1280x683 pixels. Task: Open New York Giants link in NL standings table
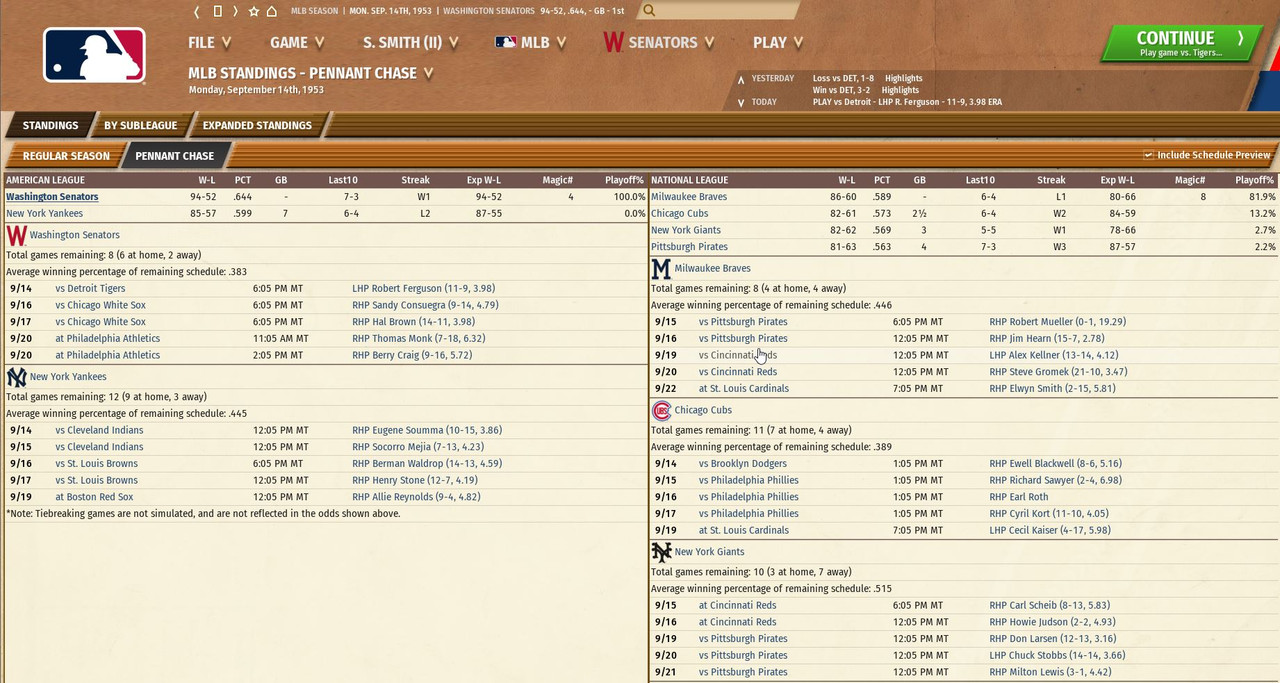[686, 230]
